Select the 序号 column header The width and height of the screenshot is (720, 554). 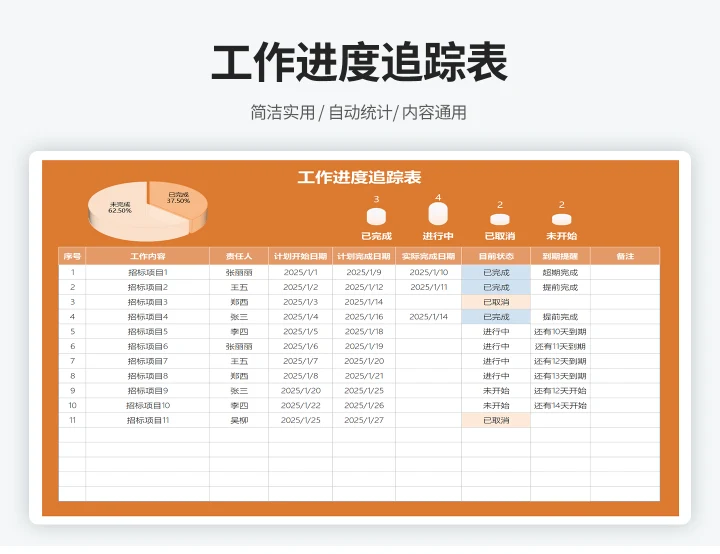72,256
